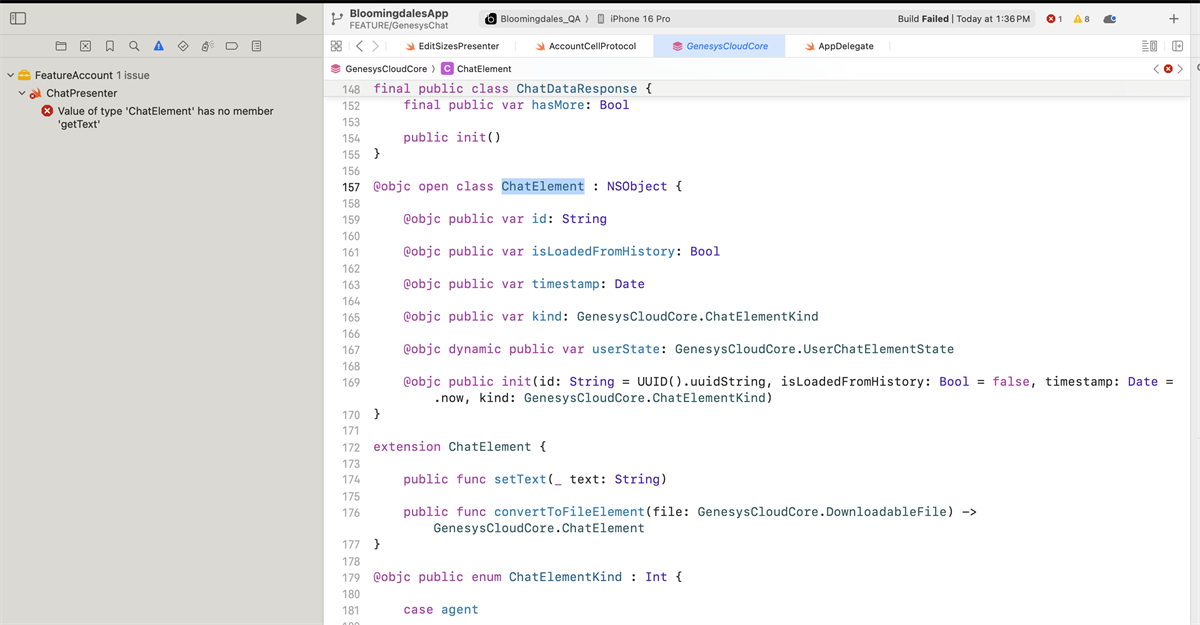Open the Bookmark navigator
Screen dimensions: 1200x625
coord(109,46)
